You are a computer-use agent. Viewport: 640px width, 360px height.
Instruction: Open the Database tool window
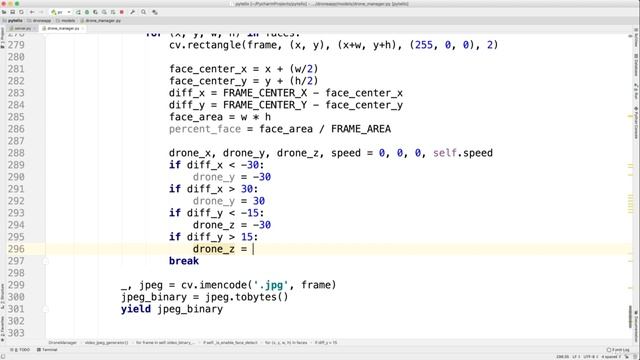pyautogui.click(x=636, y=65)
